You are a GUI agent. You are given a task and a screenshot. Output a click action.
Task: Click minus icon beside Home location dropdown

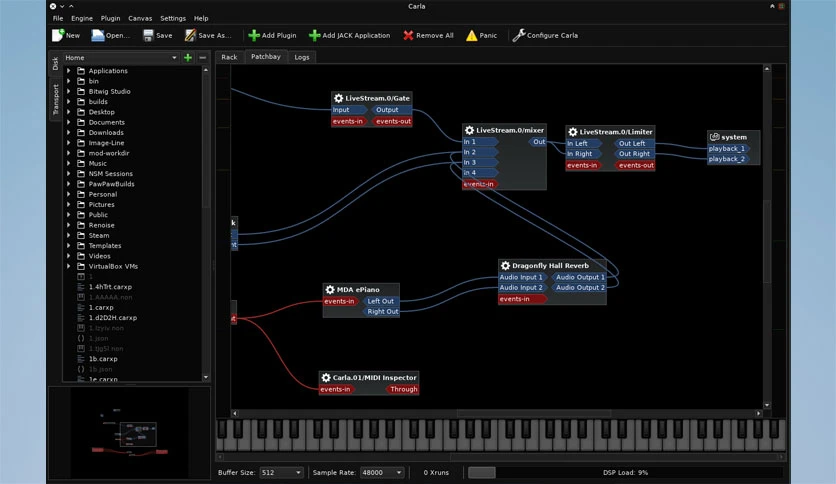tap(203, 58)
